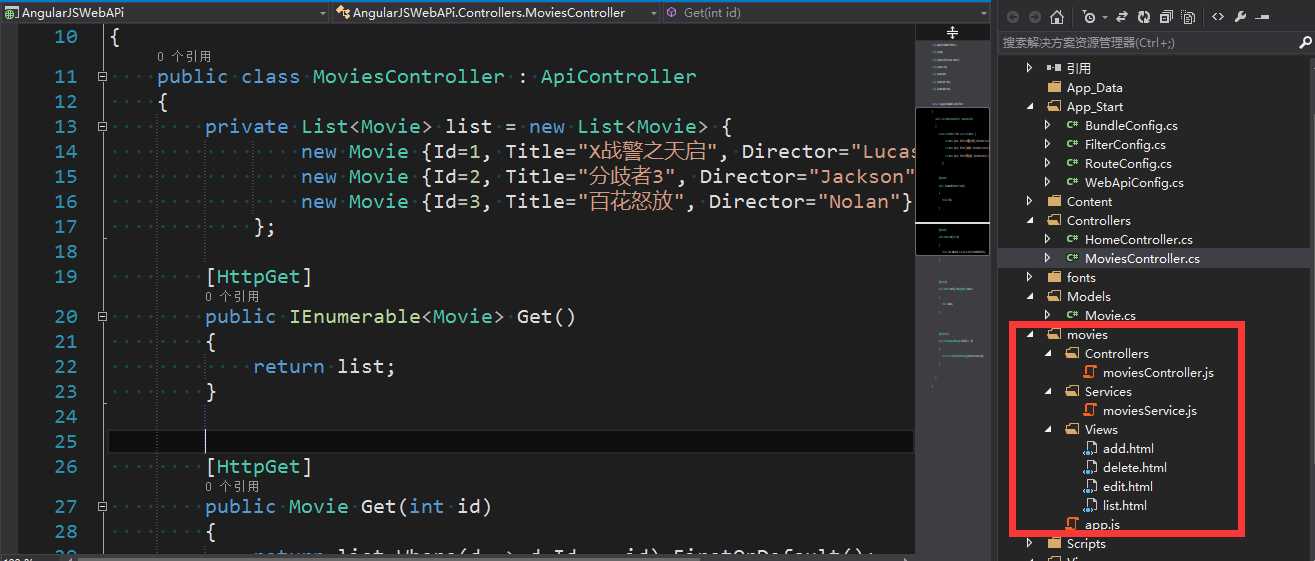Click the Home icon in Solution Explorer toolbar
Image resolution: width=1315 pixels, height=561 pixels.
tap(1058, 17)
